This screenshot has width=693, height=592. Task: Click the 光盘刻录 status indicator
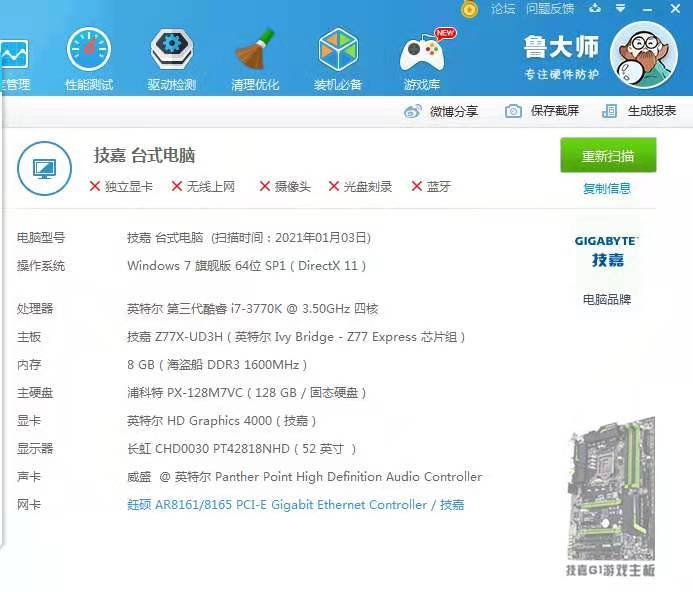pyautogui.click(x=360, y=187)
